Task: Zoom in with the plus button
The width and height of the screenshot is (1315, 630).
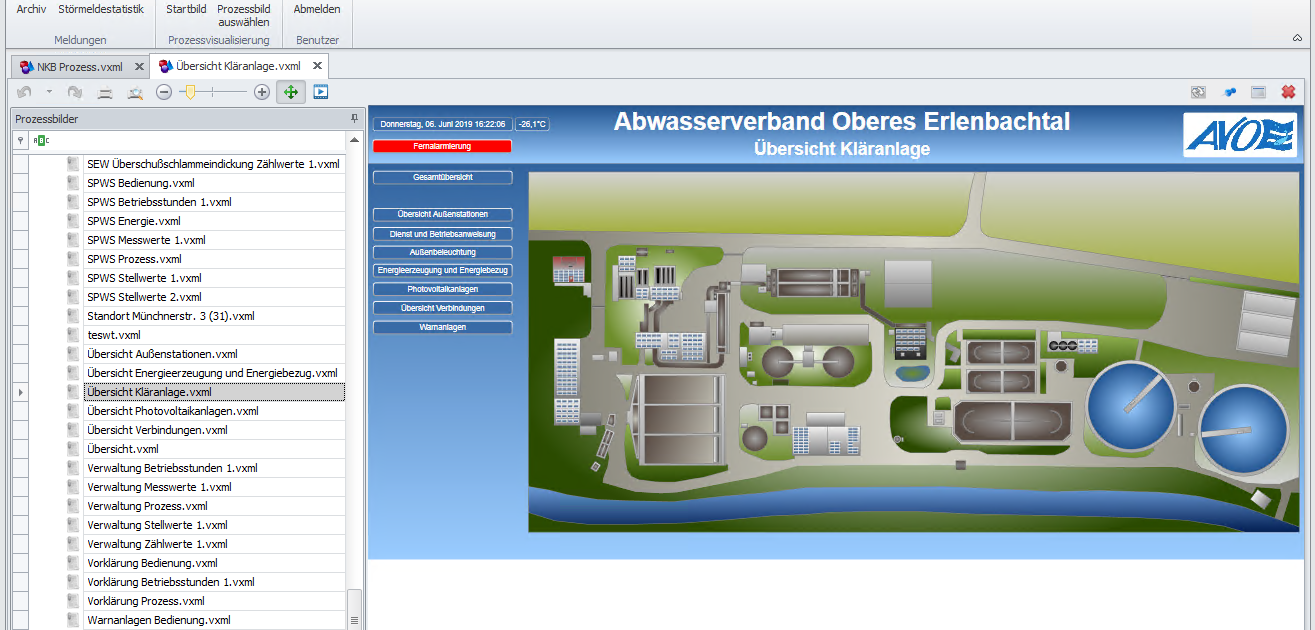Action: click(262, 92)
